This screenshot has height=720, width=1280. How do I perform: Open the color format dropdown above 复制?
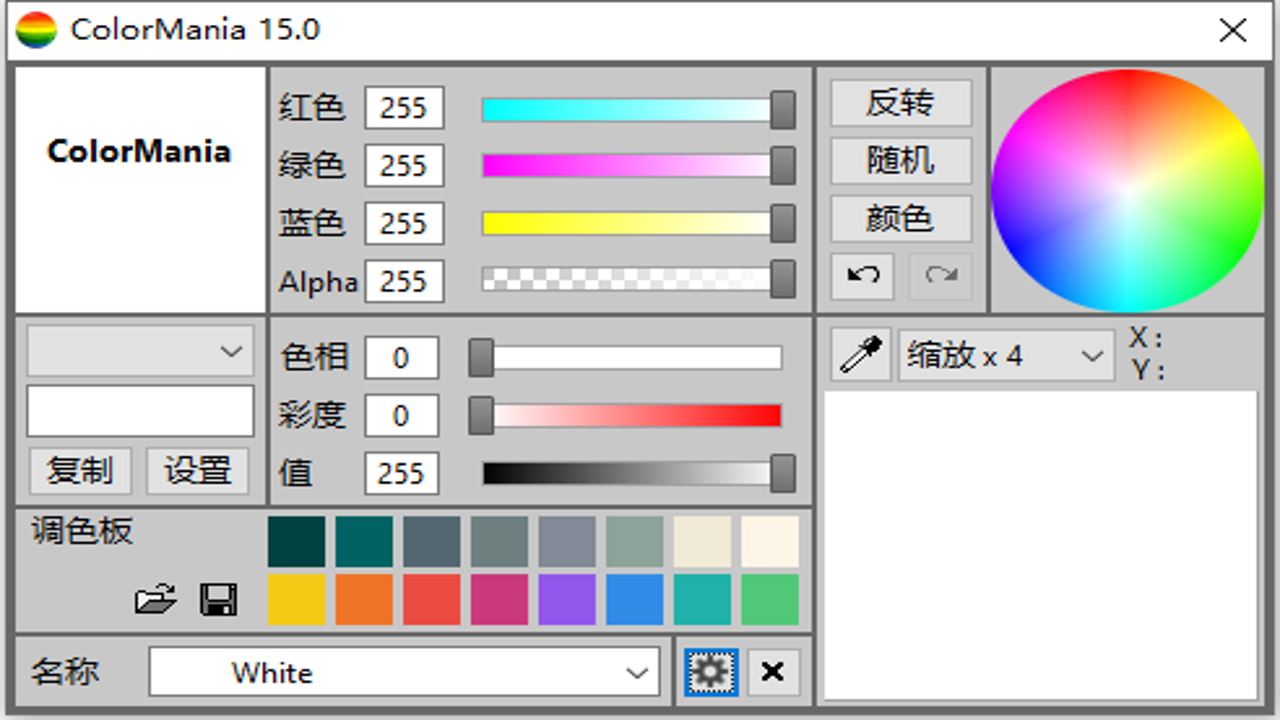coord(140,351)
